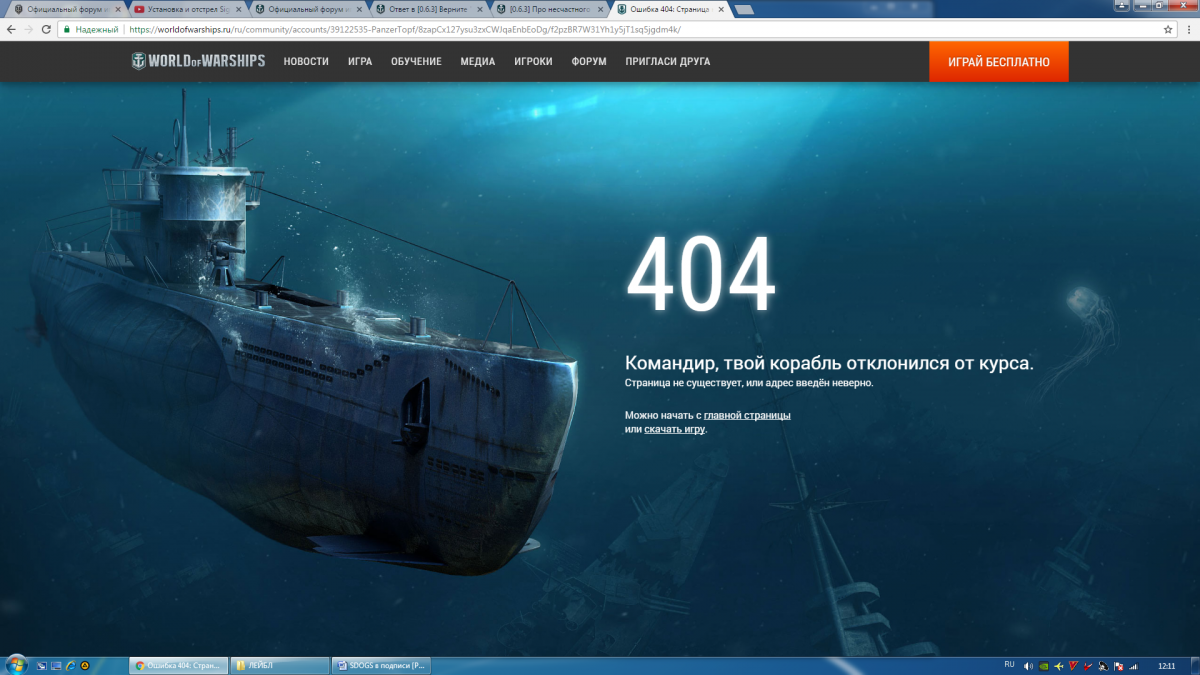Switch to the Ответ в [0.6.3] Верните tab
Viewport: 1200px width, 675px height.
tap(427, 9)
